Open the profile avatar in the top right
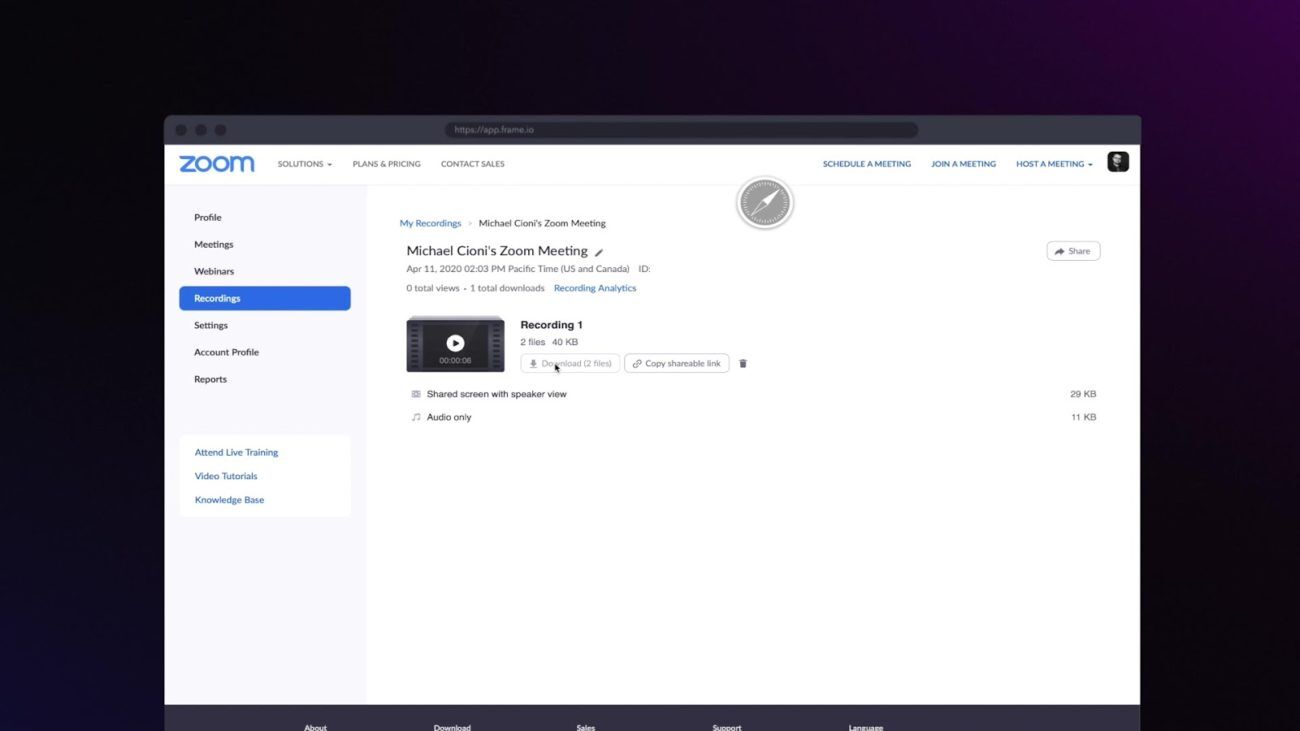Viewport: 1300px width, 731px height. pos(1117,161)
